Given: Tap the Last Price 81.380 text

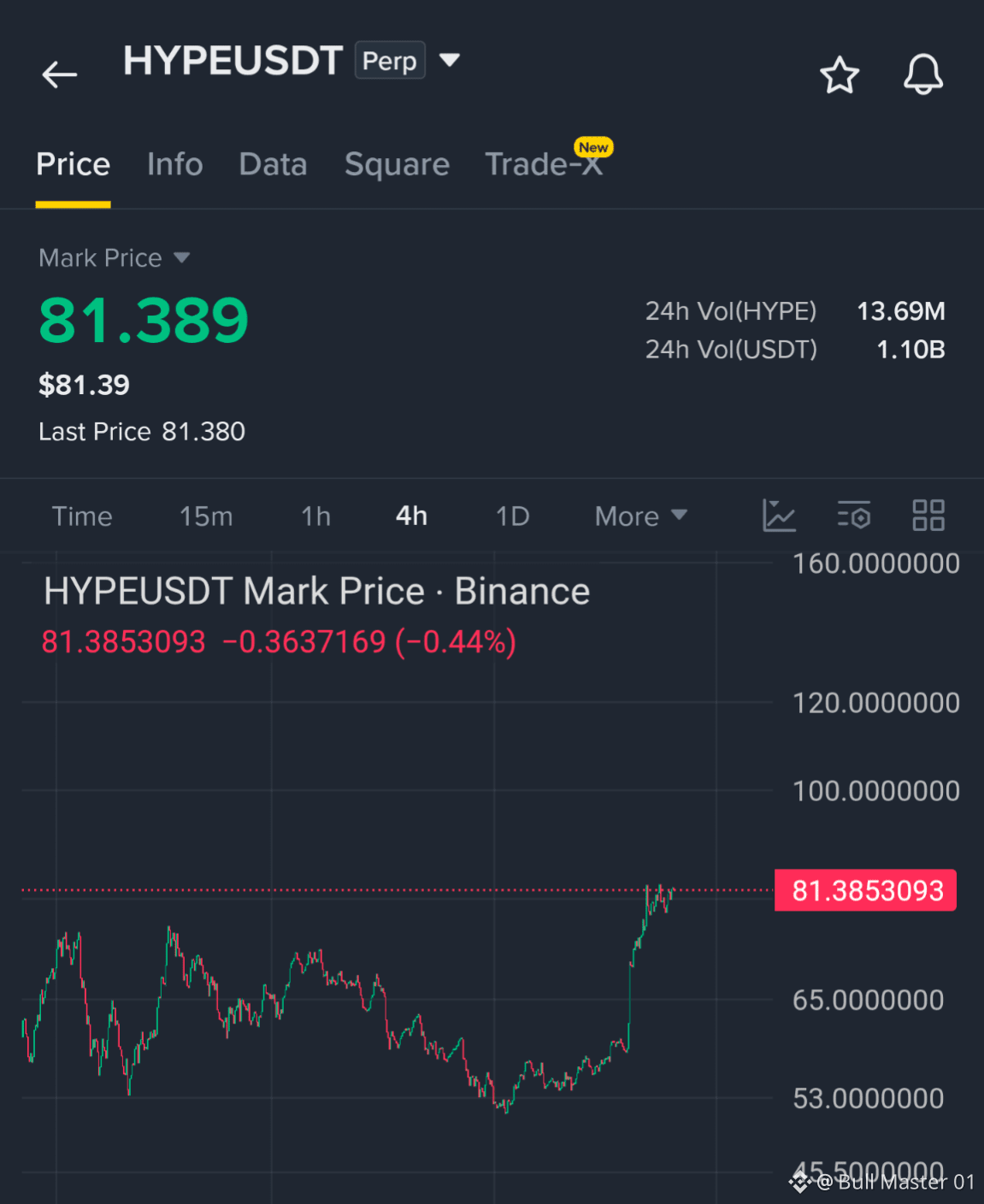Looking at the screenshot, I should (x=142, y=432).
